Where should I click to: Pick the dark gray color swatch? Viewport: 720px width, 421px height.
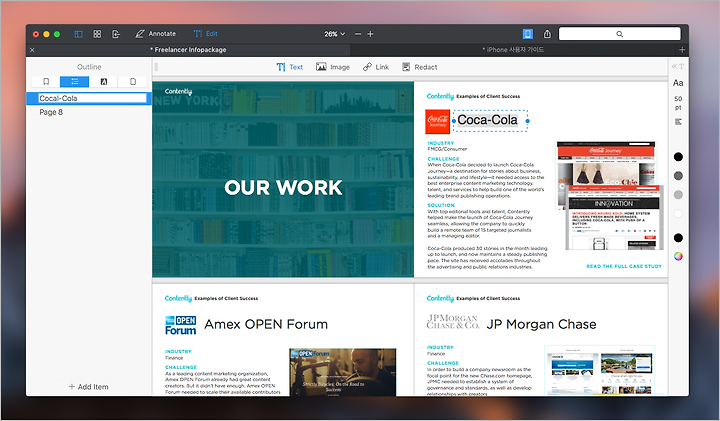click(x=678, y=176)
